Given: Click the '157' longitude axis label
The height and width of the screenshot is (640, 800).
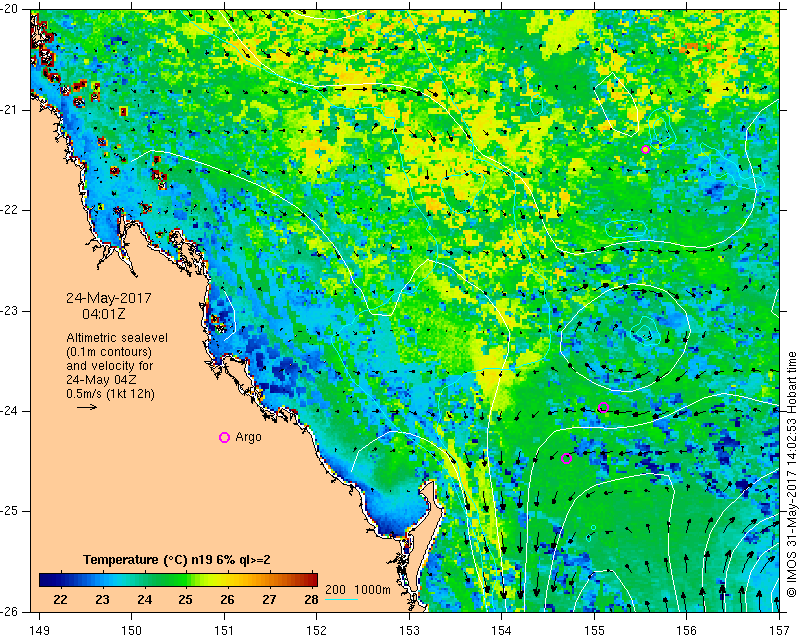Looking at the screenshot, I should coord(779,630).
